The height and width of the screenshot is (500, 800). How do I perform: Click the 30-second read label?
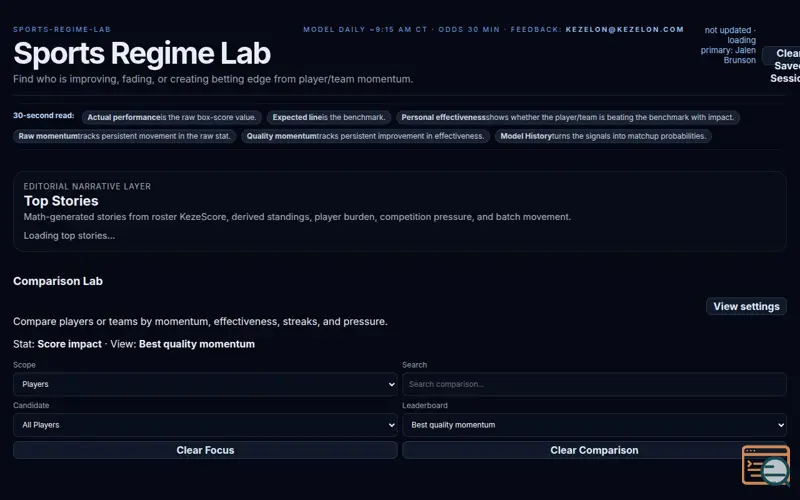tap(43, 116)
